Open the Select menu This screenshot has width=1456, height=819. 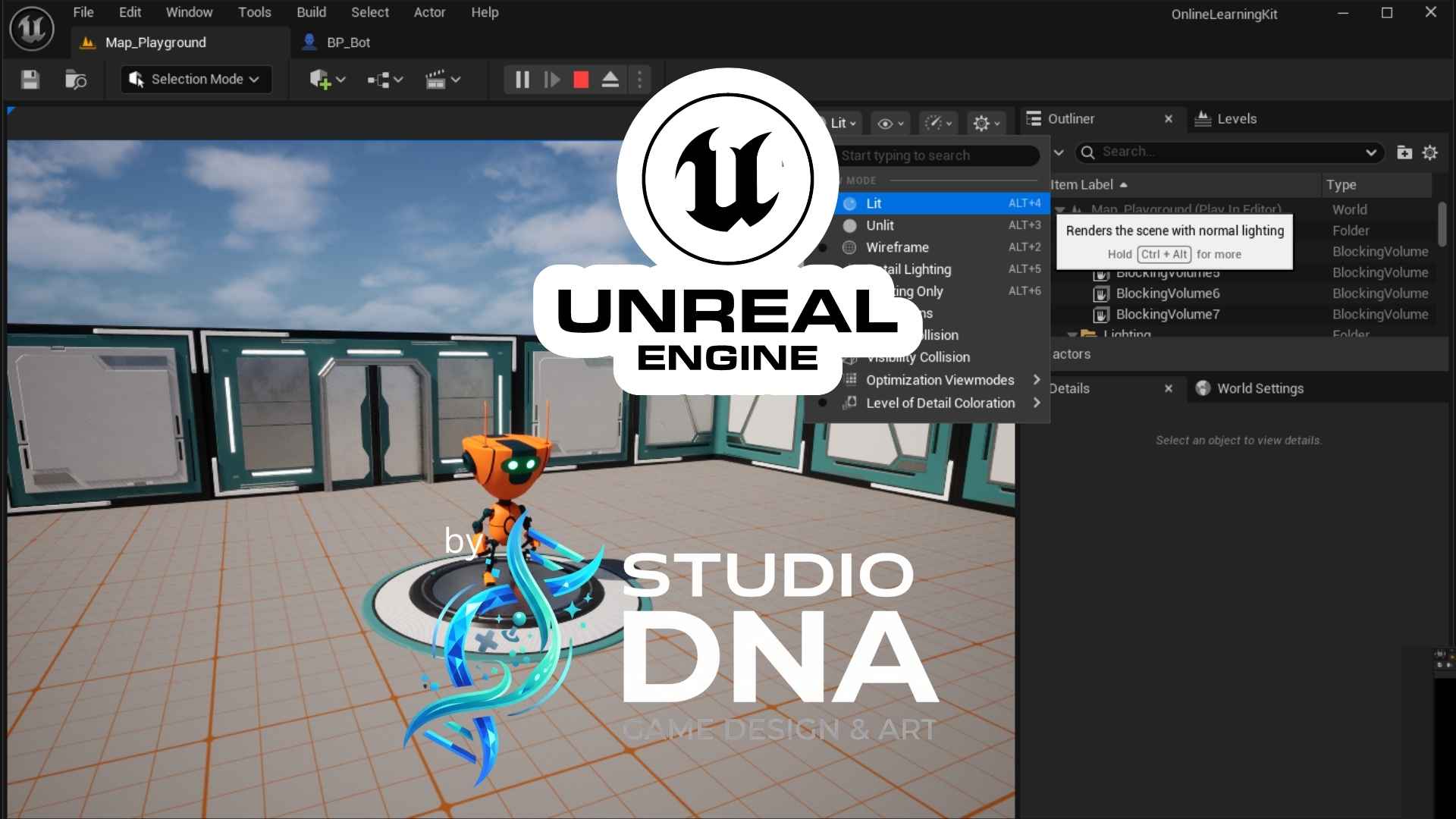[x=370, y=12]
